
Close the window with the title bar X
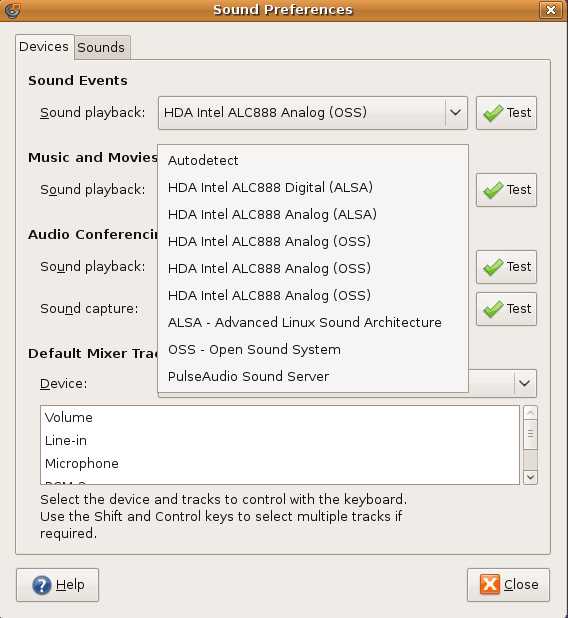coord(551,9)
